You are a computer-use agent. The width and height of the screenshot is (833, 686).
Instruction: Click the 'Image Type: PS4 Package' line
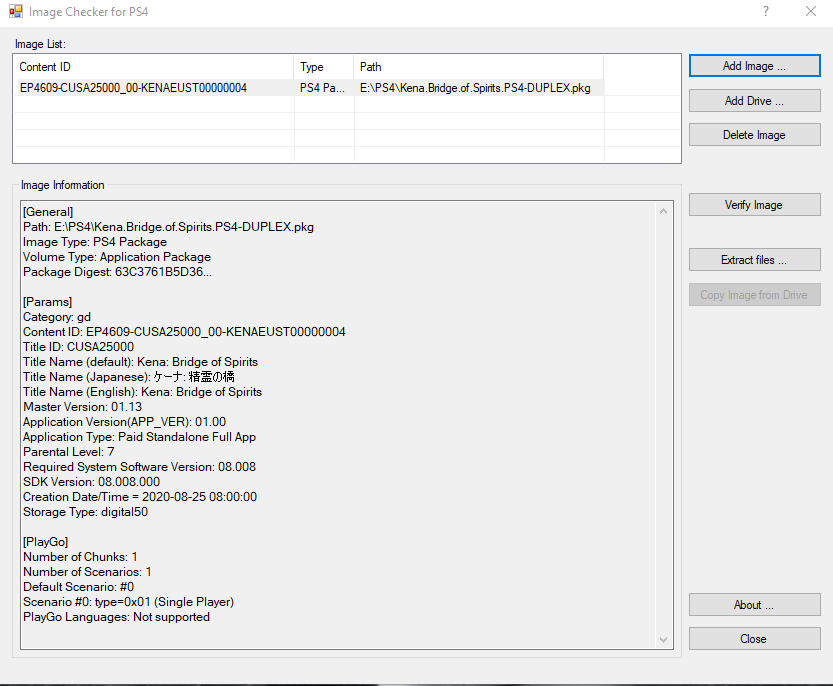pyautogui.click(x=95, y=242)
